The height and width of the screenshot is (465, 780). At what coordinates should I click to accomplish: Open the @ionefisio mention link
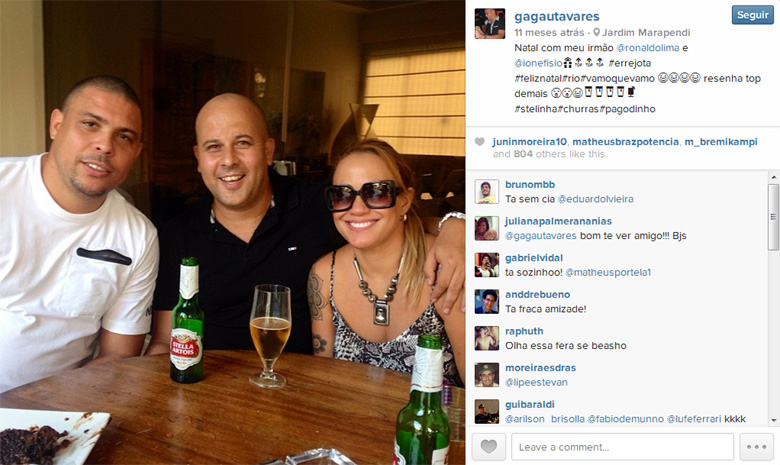(x=538, y=63)
